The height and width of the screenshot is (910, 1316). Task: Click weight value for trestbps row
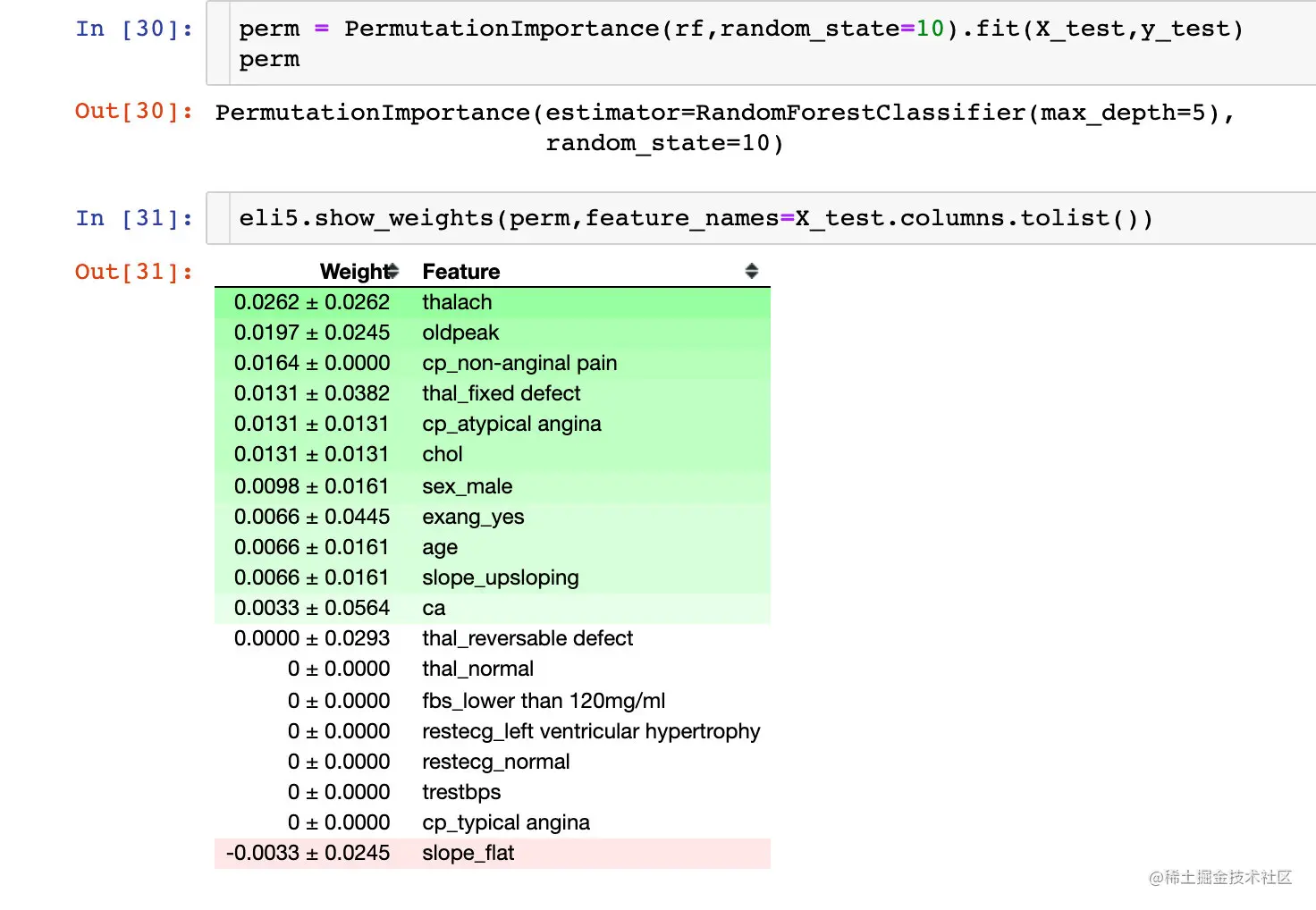tap(339, 792)
